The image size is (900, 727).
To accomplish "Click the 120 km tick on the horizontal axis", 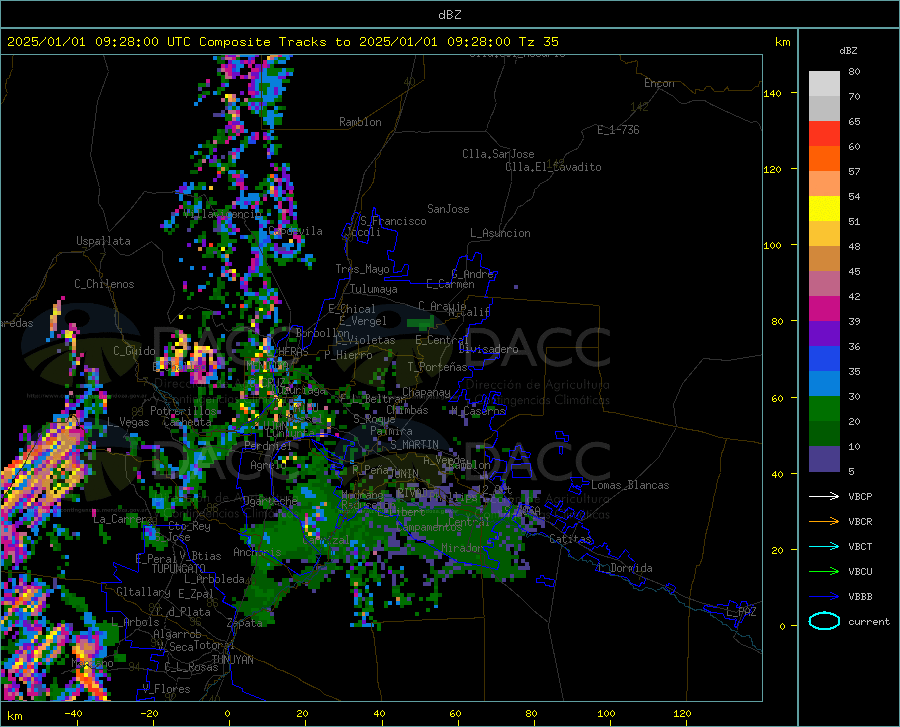I will [x=682, y=713].
